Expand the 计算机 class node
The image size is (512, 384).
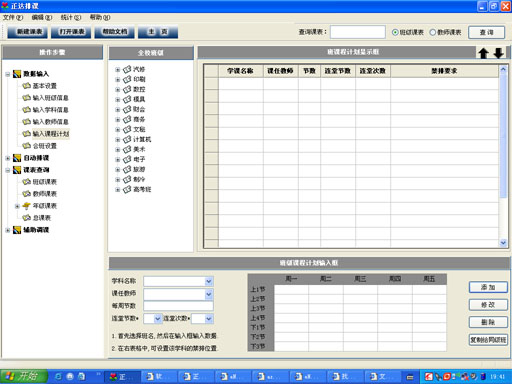[117, 139]
